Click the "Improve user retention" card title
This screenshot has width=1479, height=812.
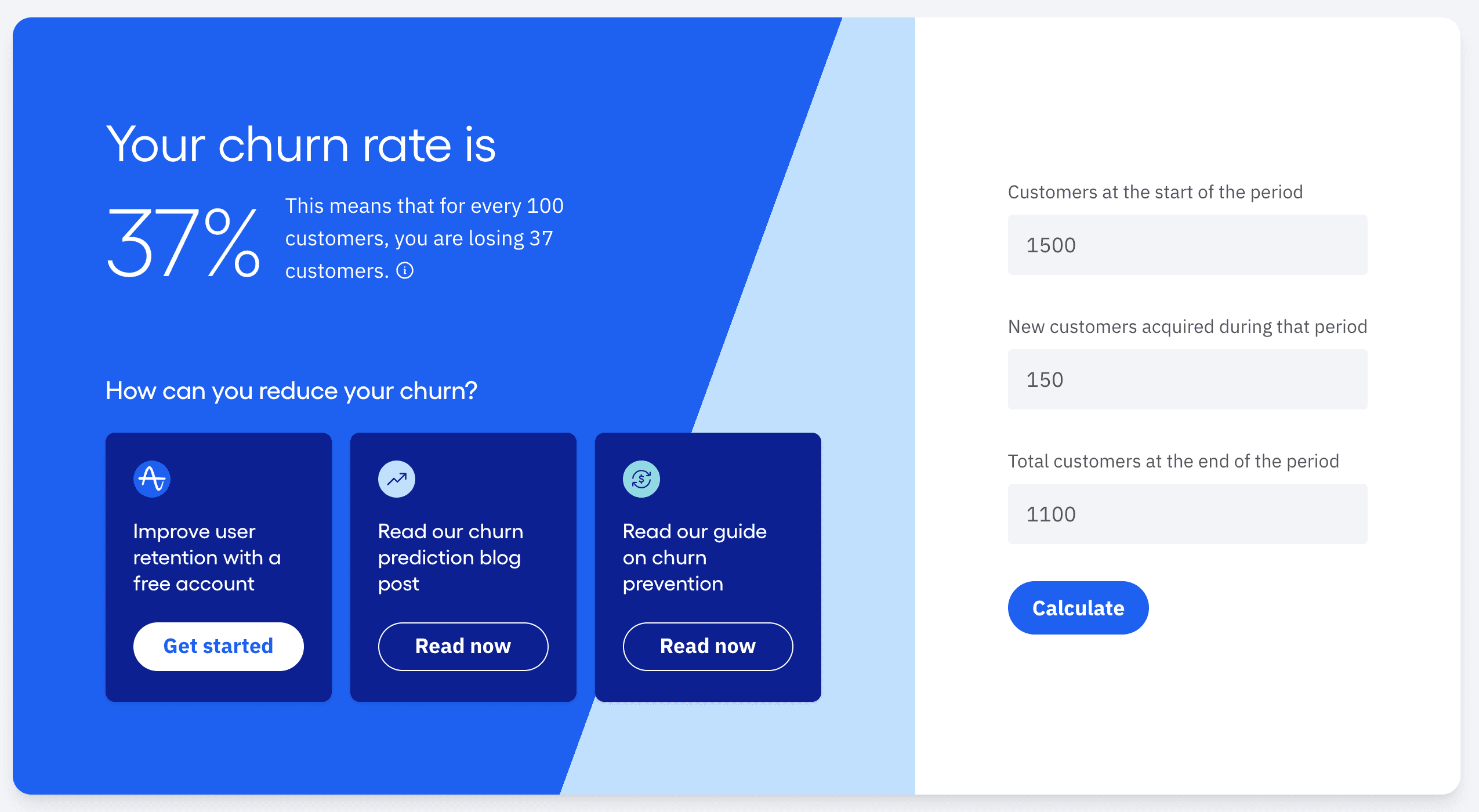[207, 557]
